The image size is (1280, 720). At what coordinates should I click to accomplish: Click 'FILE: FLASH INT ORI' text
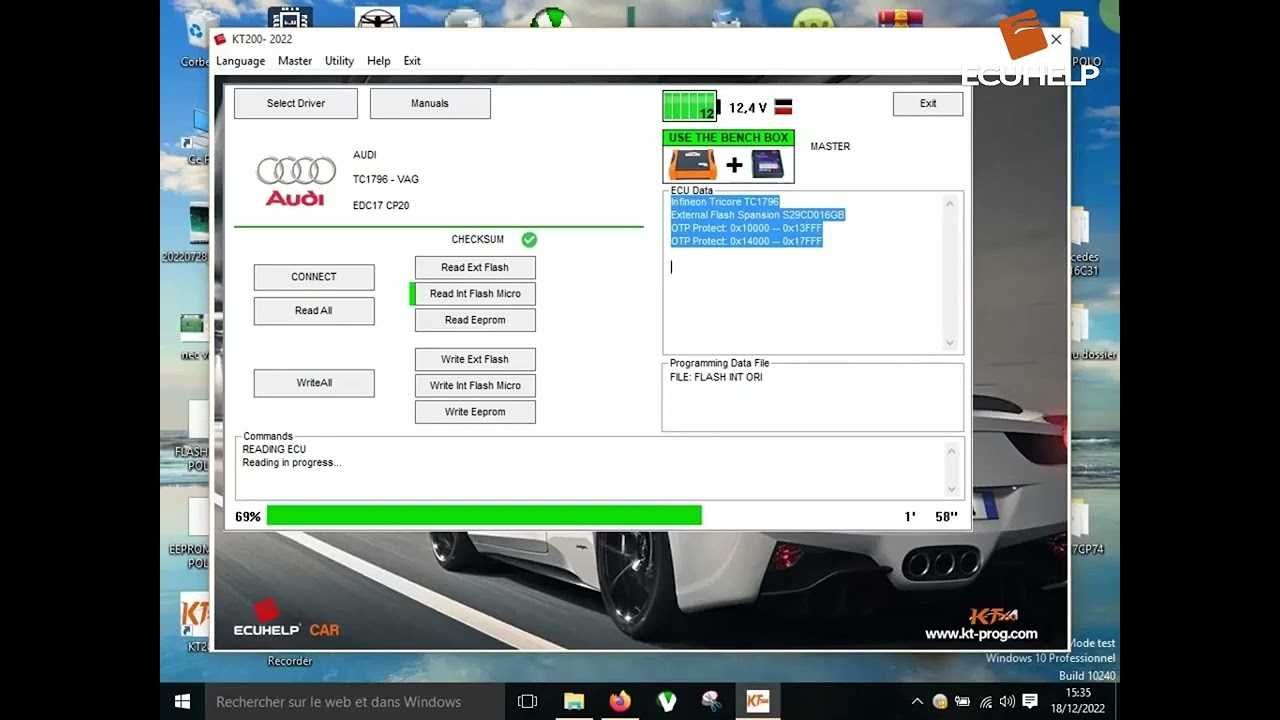(x=716, y=377)
